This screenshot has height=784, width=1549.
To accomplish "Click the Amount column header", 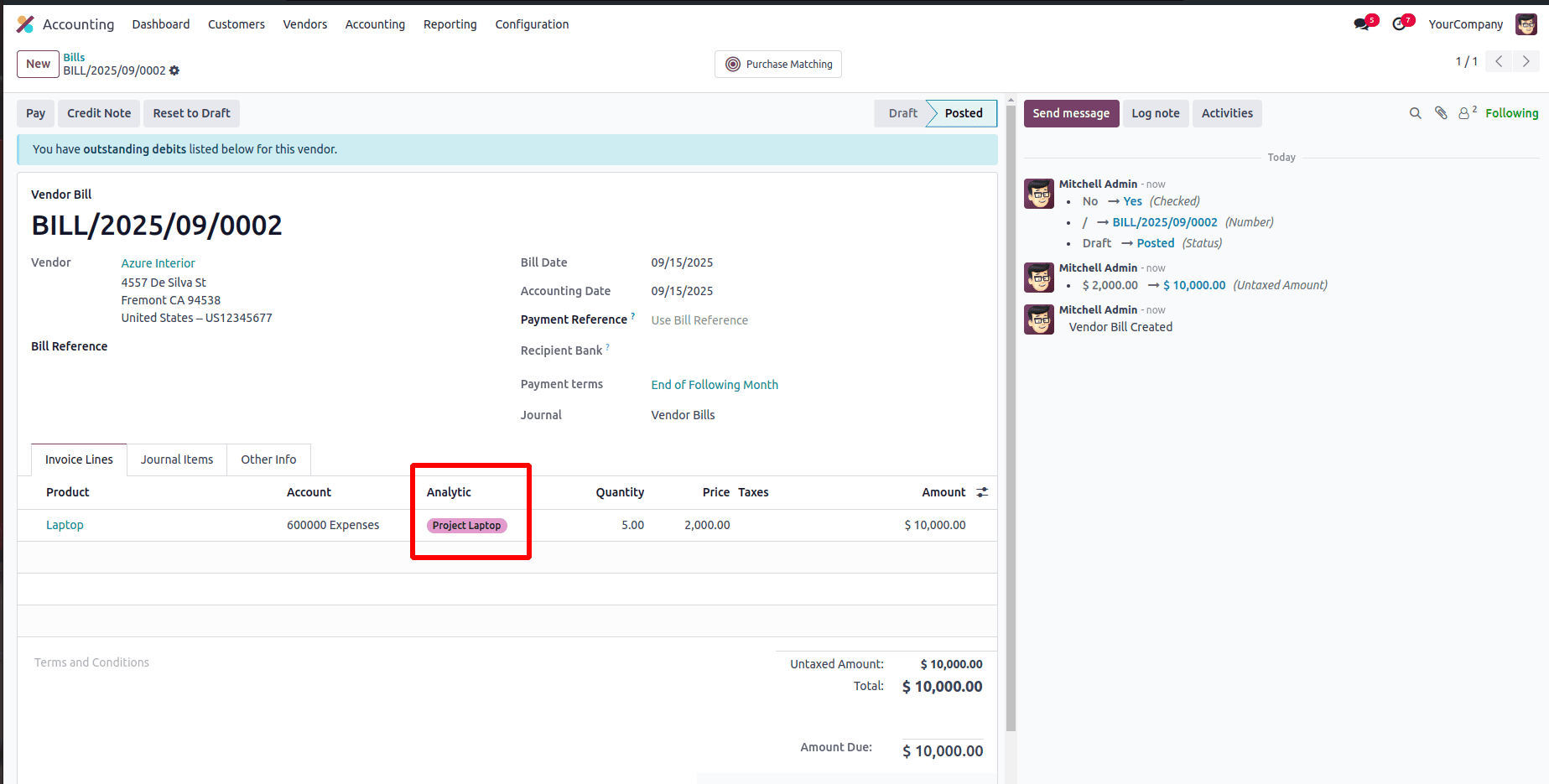I will click(943, 492).
